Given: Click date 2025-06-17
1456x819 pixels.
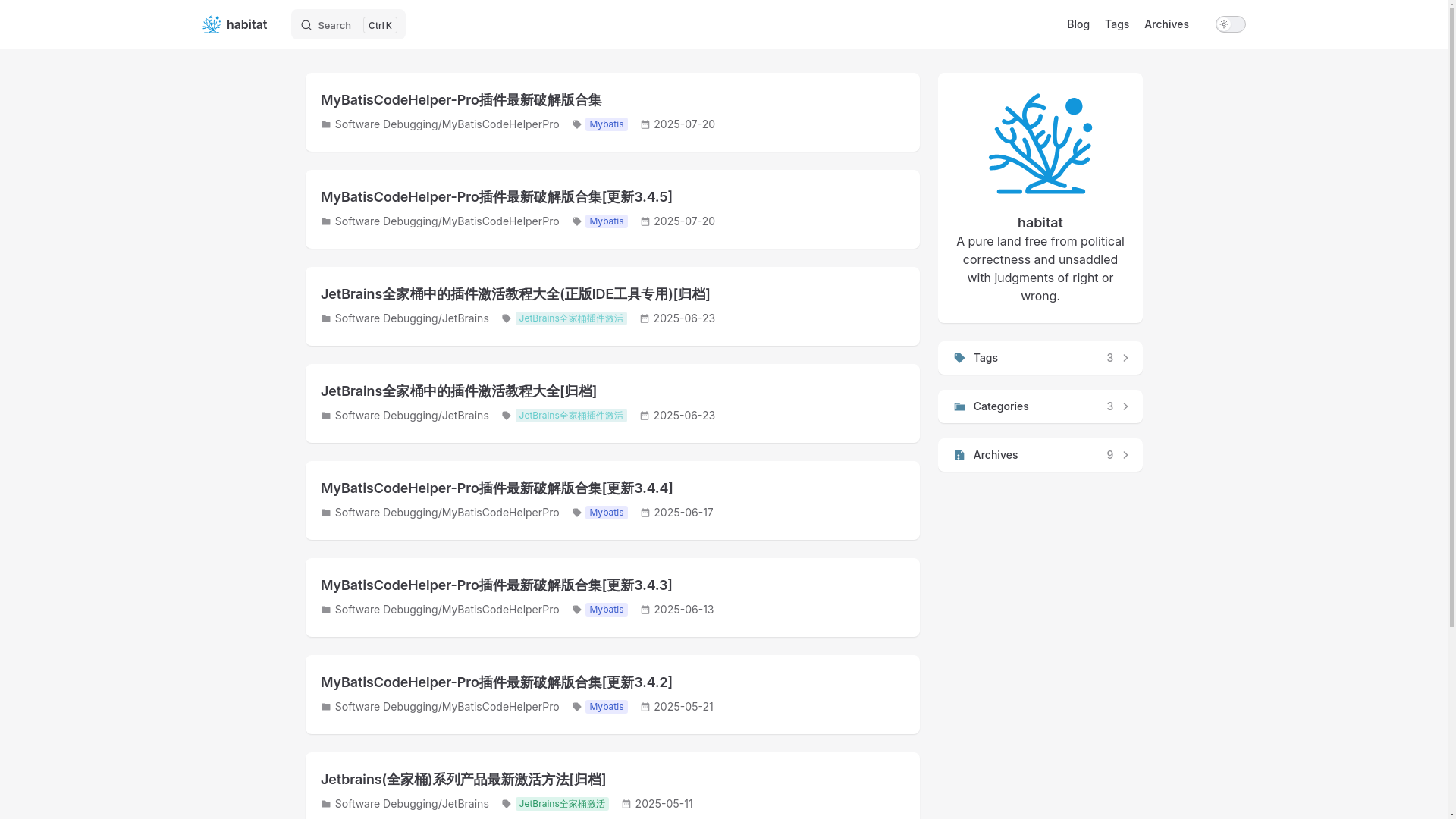Looking at the screenshot, I should pyautogui.click(x=683, y=513).
